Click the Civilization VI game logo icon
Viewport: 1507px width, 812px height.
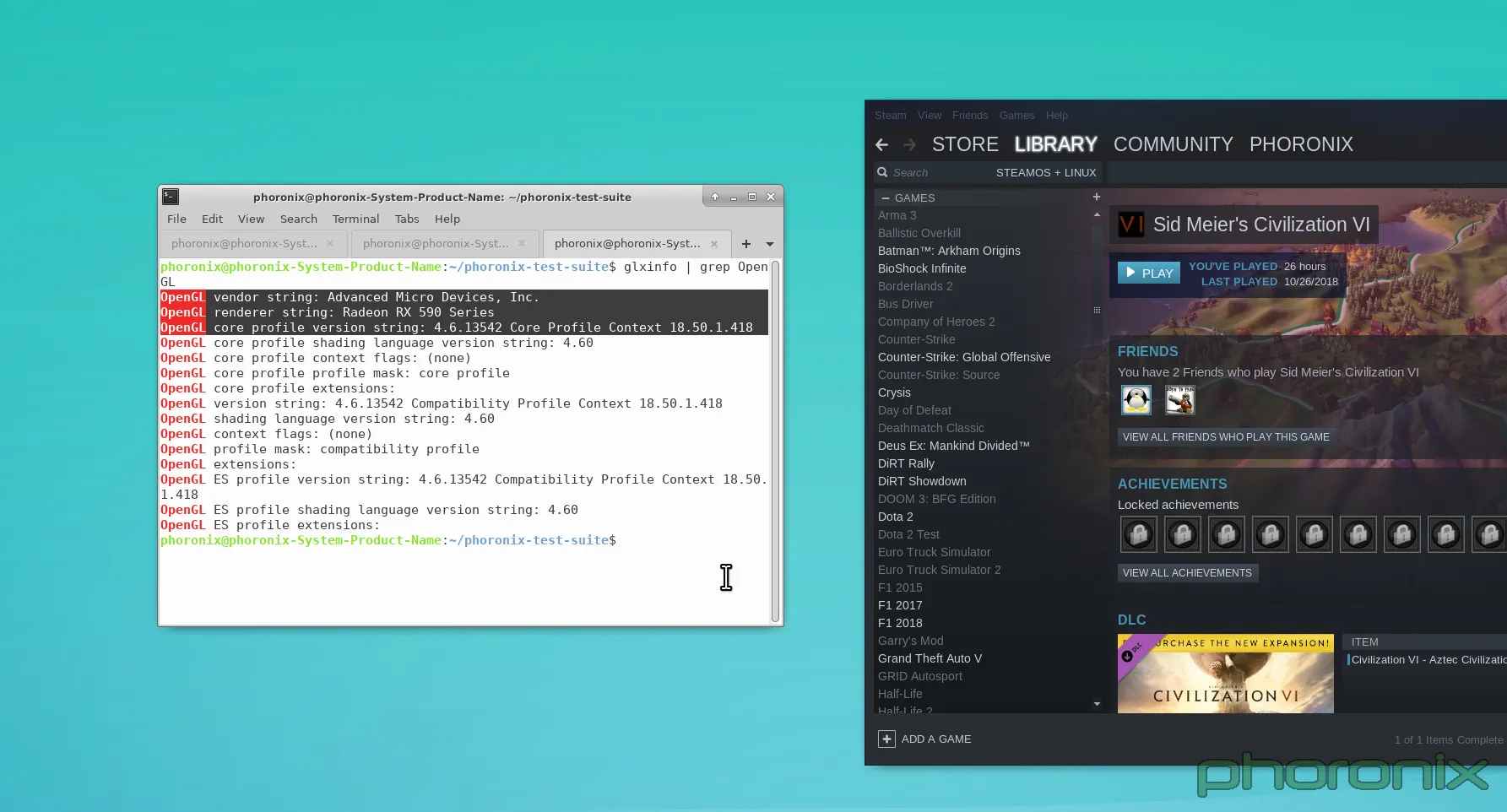pos(1130,225)
